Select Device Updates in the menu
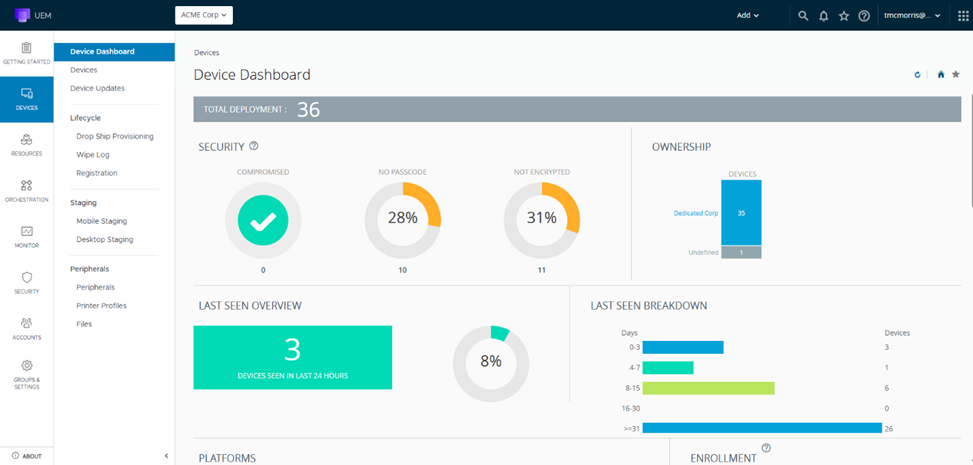The image size is (973, 465). pos(97,88)
